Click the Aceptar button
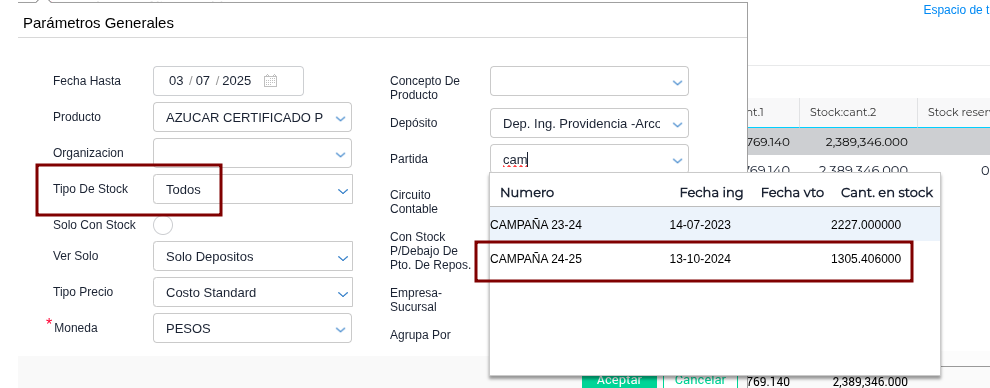 (x=619, y=380)
